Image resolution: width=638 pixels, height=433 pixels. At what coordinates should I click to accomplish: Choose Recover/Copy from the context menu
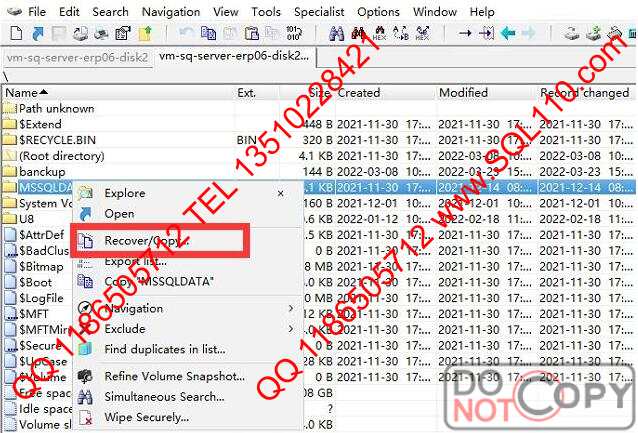[x=146, y=241]
